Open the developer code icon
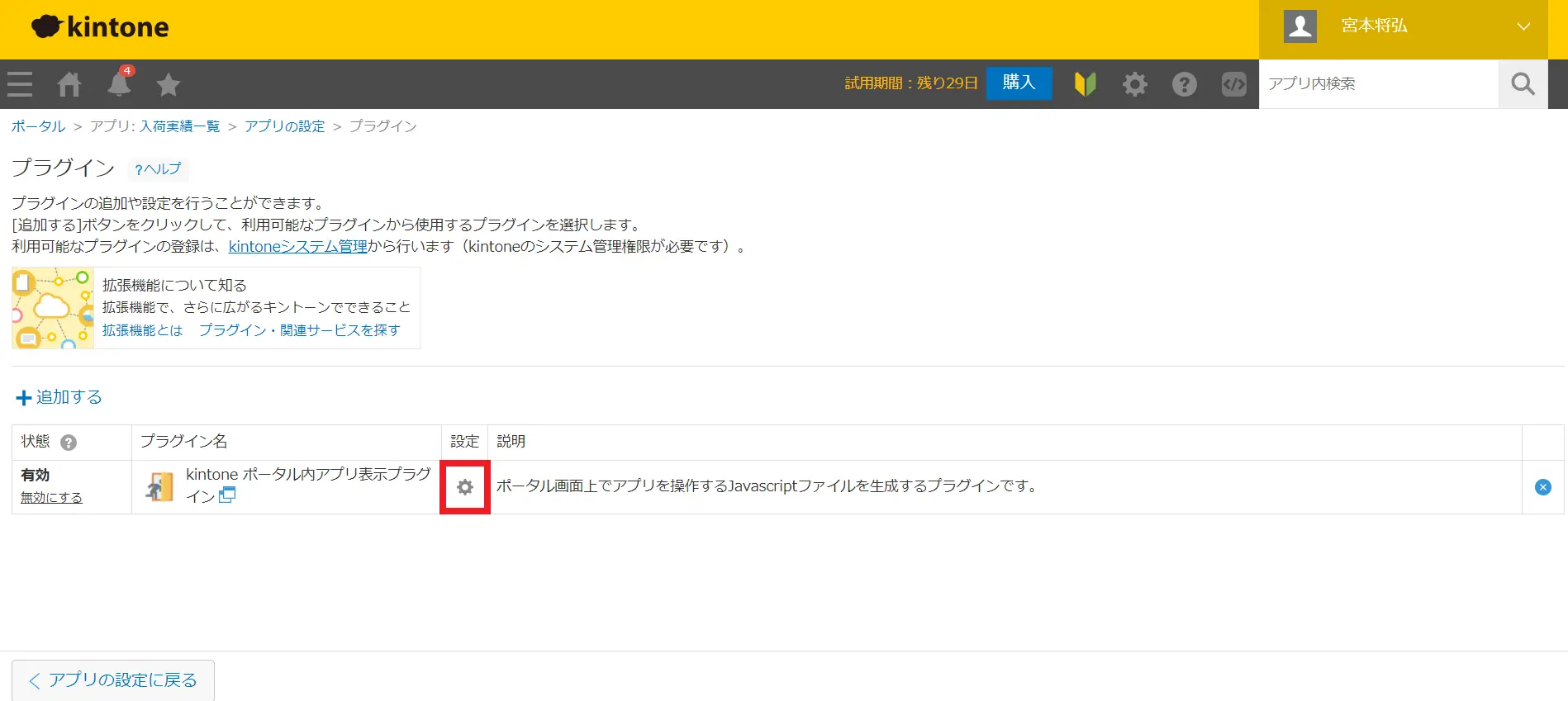 1234,83
